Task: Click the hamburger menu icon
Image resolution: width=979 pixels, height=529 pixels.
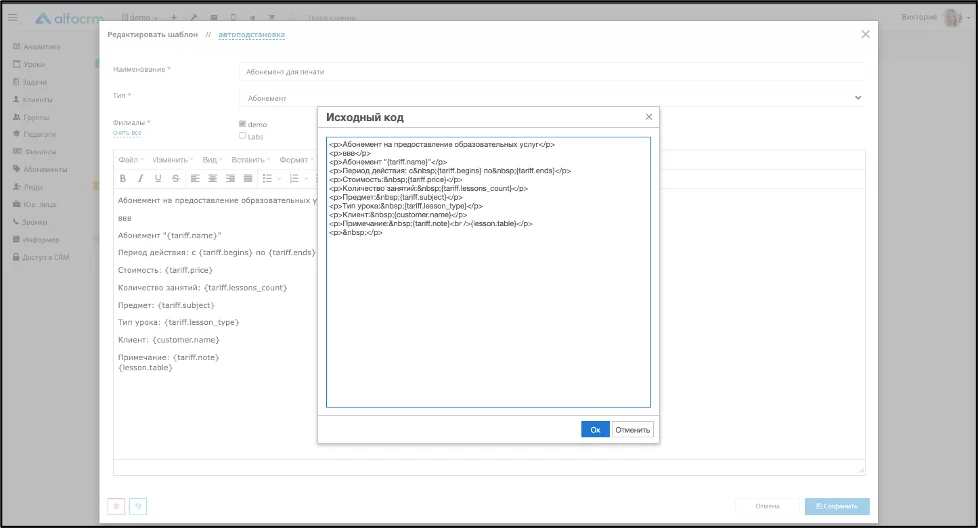Action: (12, 17)
